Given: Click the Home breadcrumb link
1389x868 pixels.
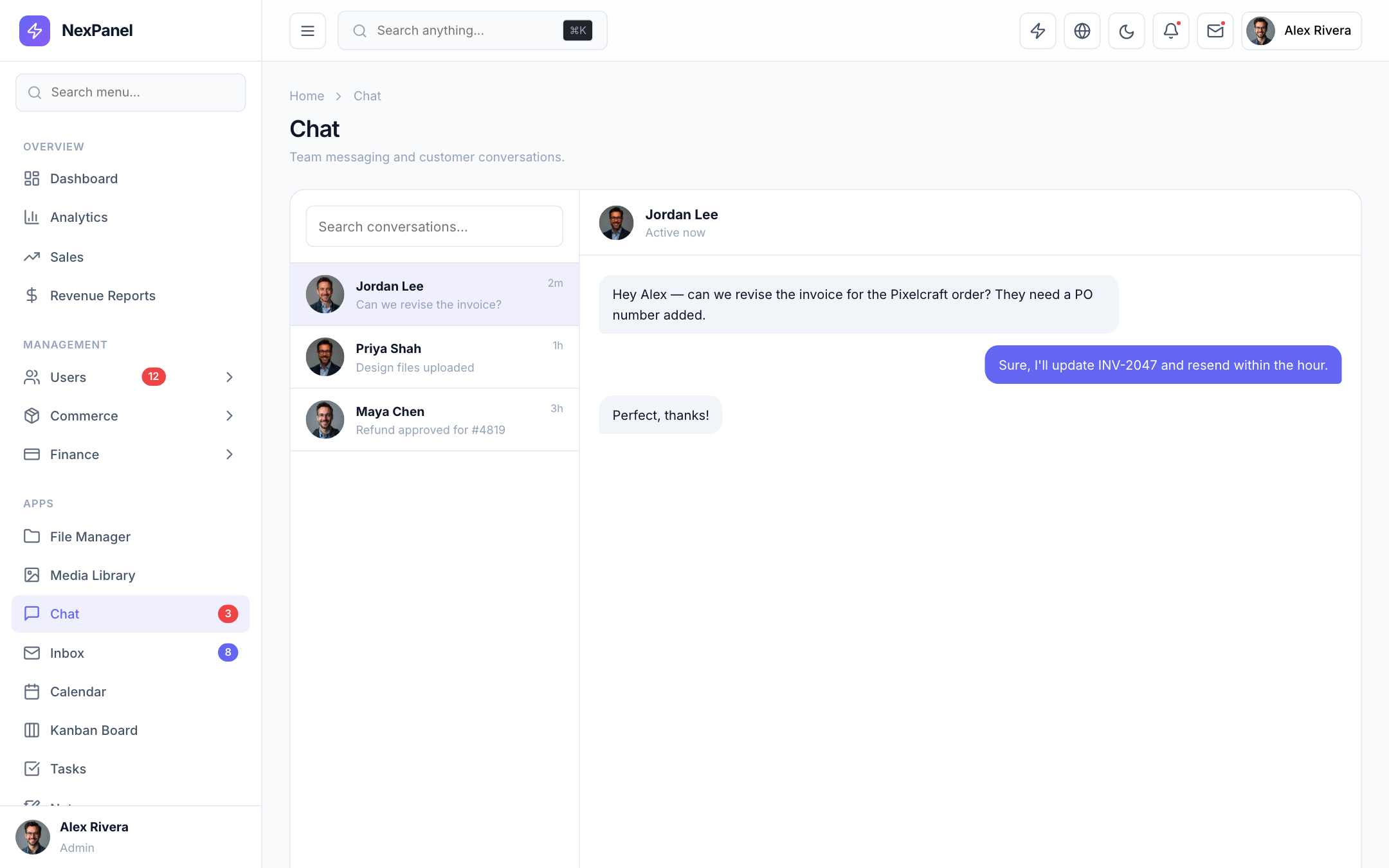Looking at the screenshot, I should tap(307, 96).
